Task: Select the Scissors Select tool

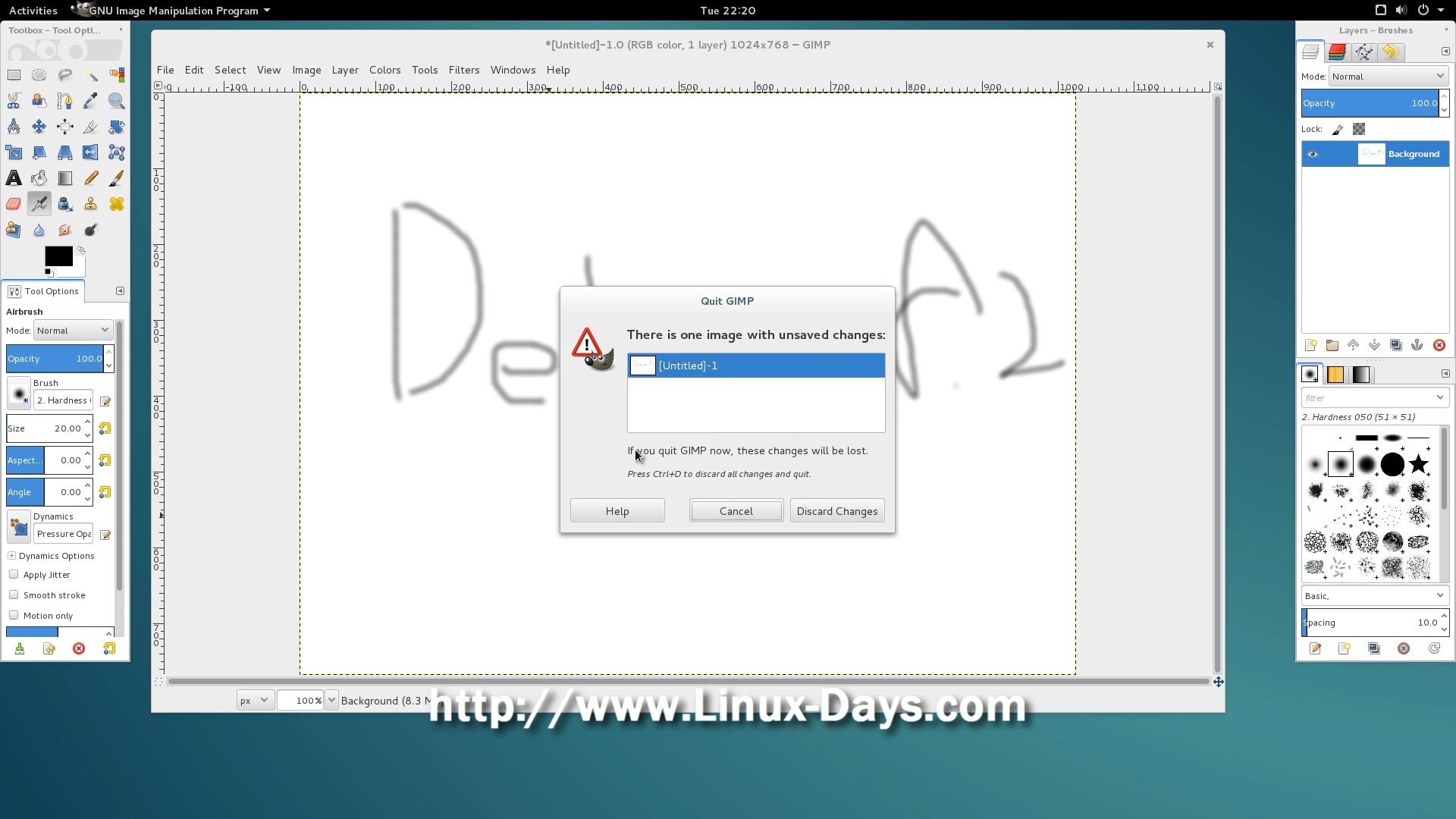Action: pos(14,101)
